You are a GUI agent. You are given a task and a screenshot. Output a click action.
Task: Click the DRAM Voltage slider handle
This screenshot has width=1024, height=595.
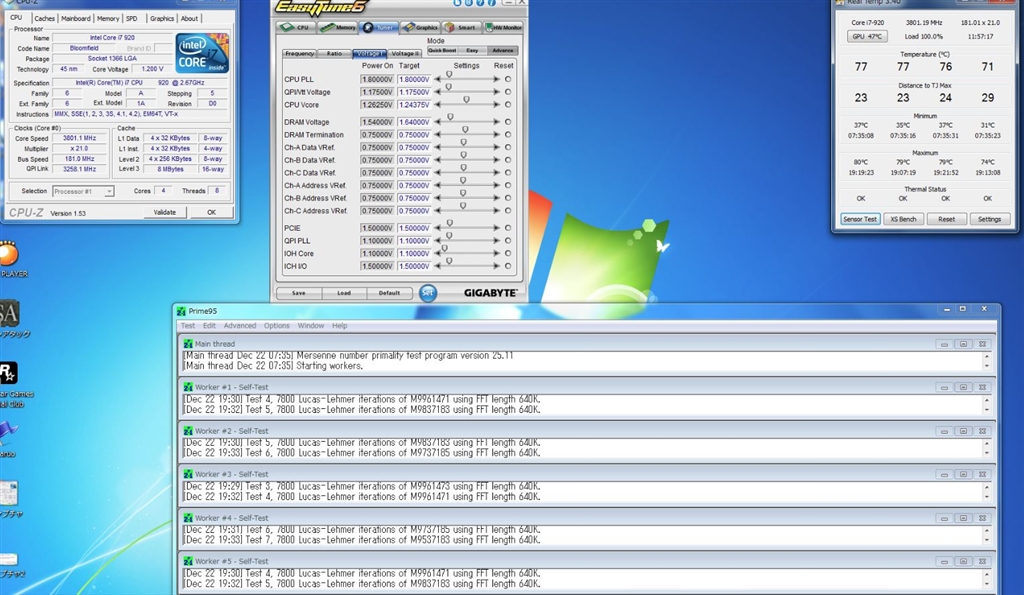coord(451,117)
